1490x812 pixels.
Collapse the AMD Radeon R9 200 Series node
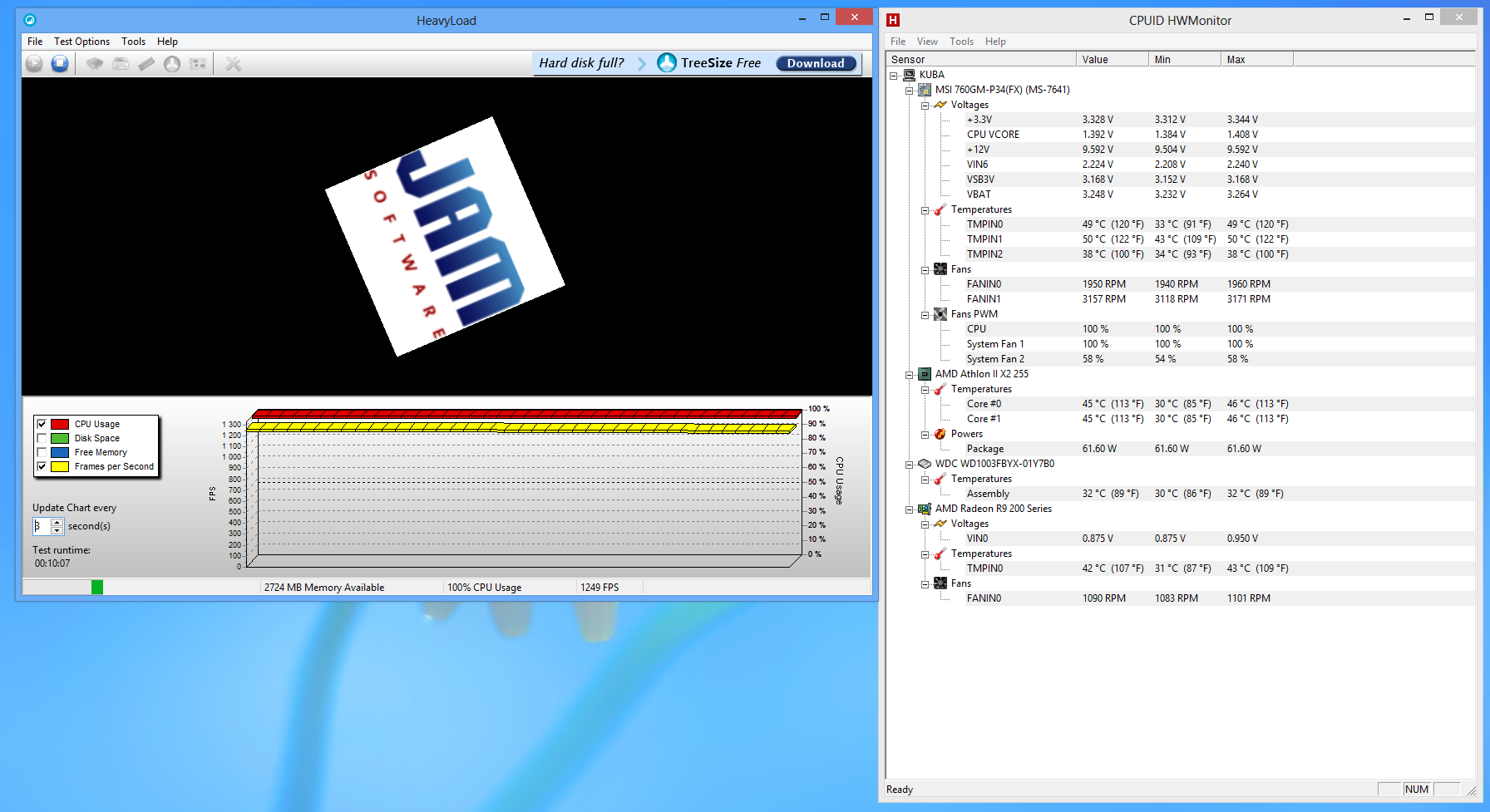(910, 509)
